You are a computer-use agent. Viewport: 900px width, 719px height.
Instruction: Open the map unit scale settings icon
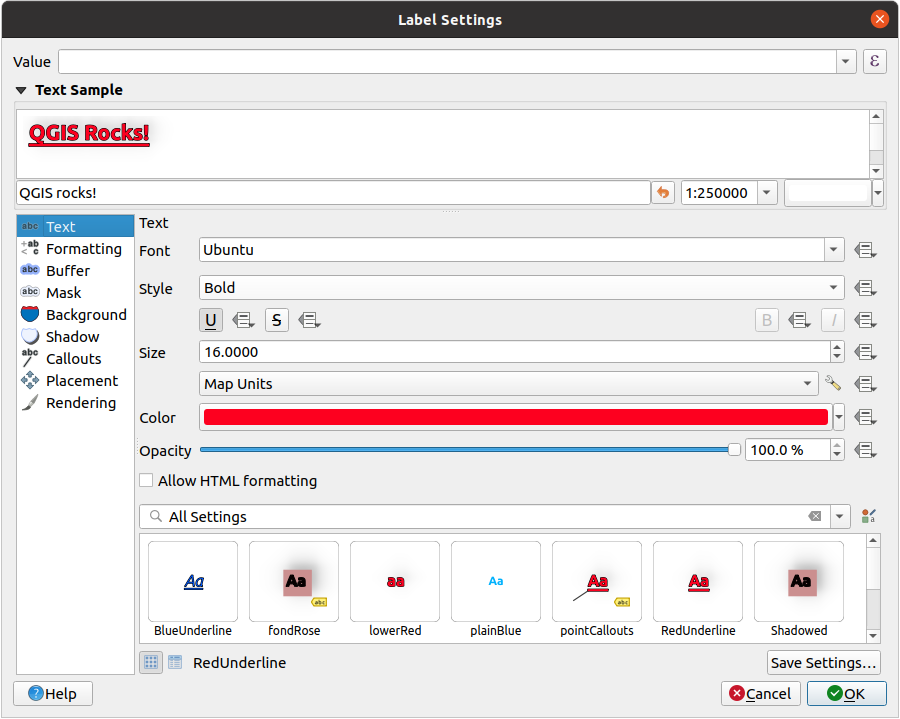click(x=832, y=384)
